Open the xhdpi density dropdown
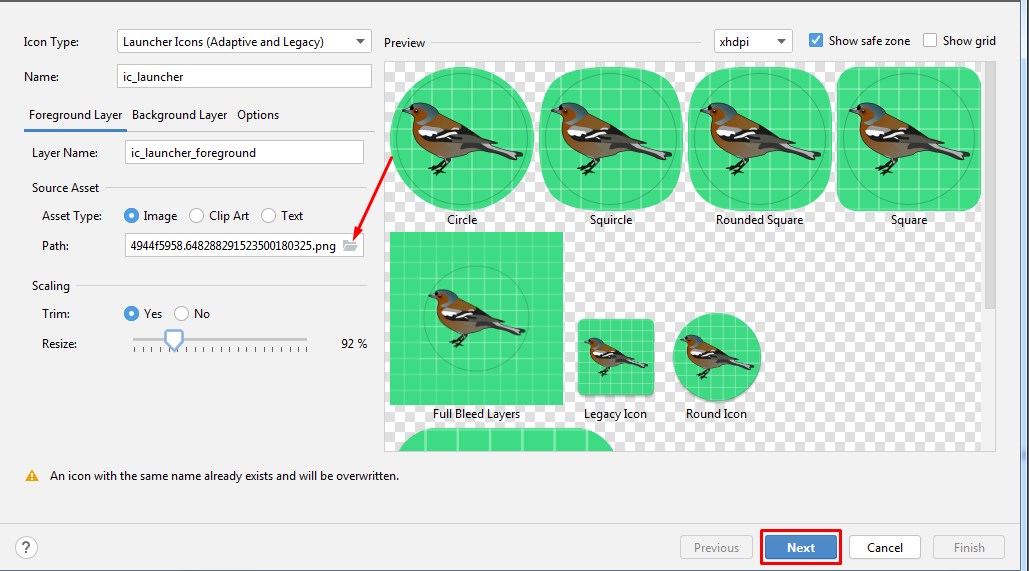The image size is (1029, 571). [753, 41]
